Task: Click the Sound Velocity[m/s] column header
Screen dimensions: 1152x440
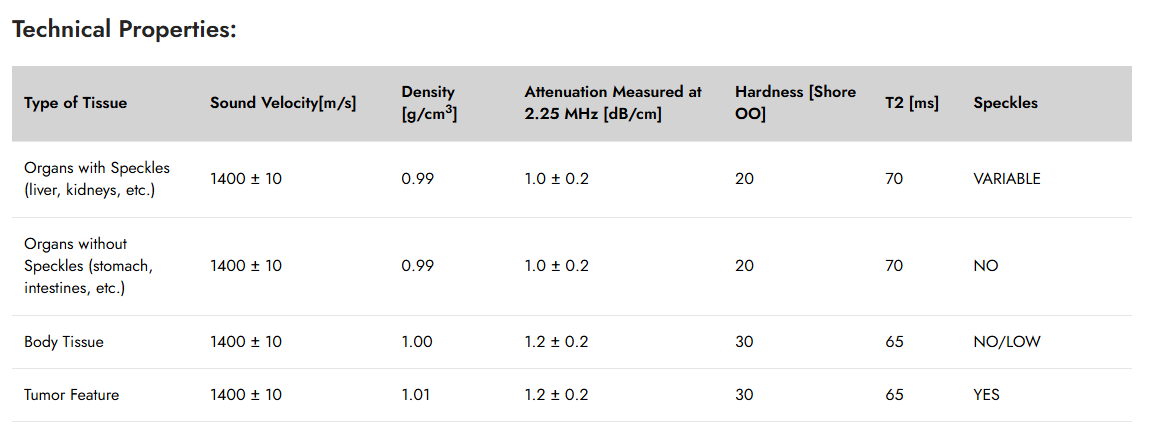Action: (x=283, y=103)
